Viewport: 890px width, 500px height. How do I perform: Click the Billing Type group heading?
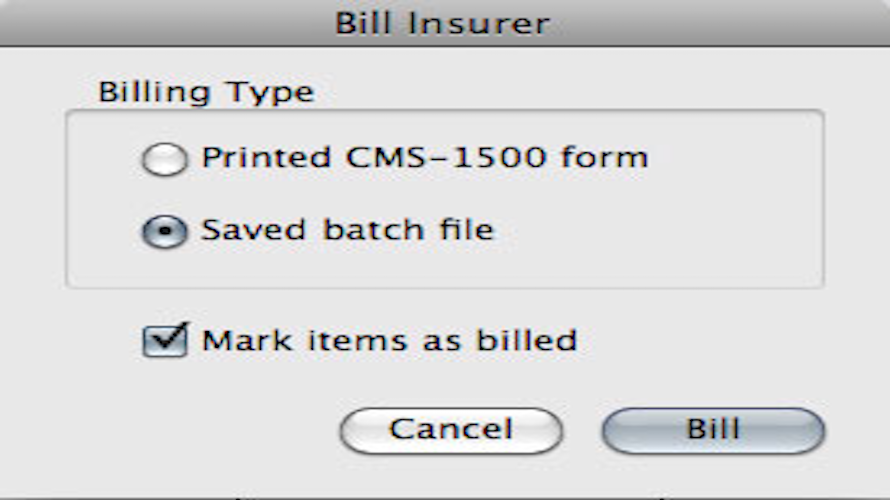tap(206, 92)
